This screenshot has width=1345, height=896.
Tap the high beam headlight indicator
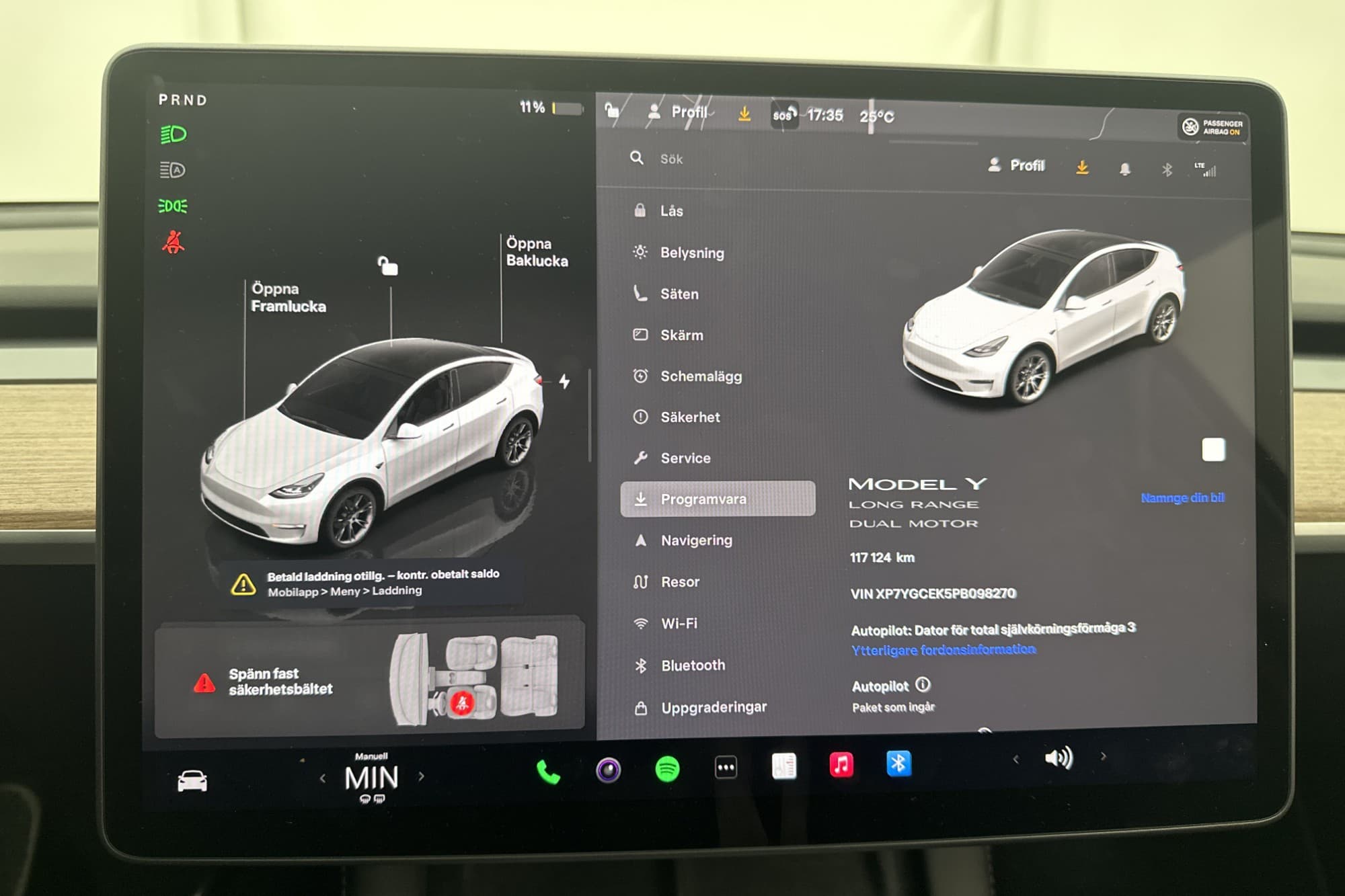[x=174, y=134]
